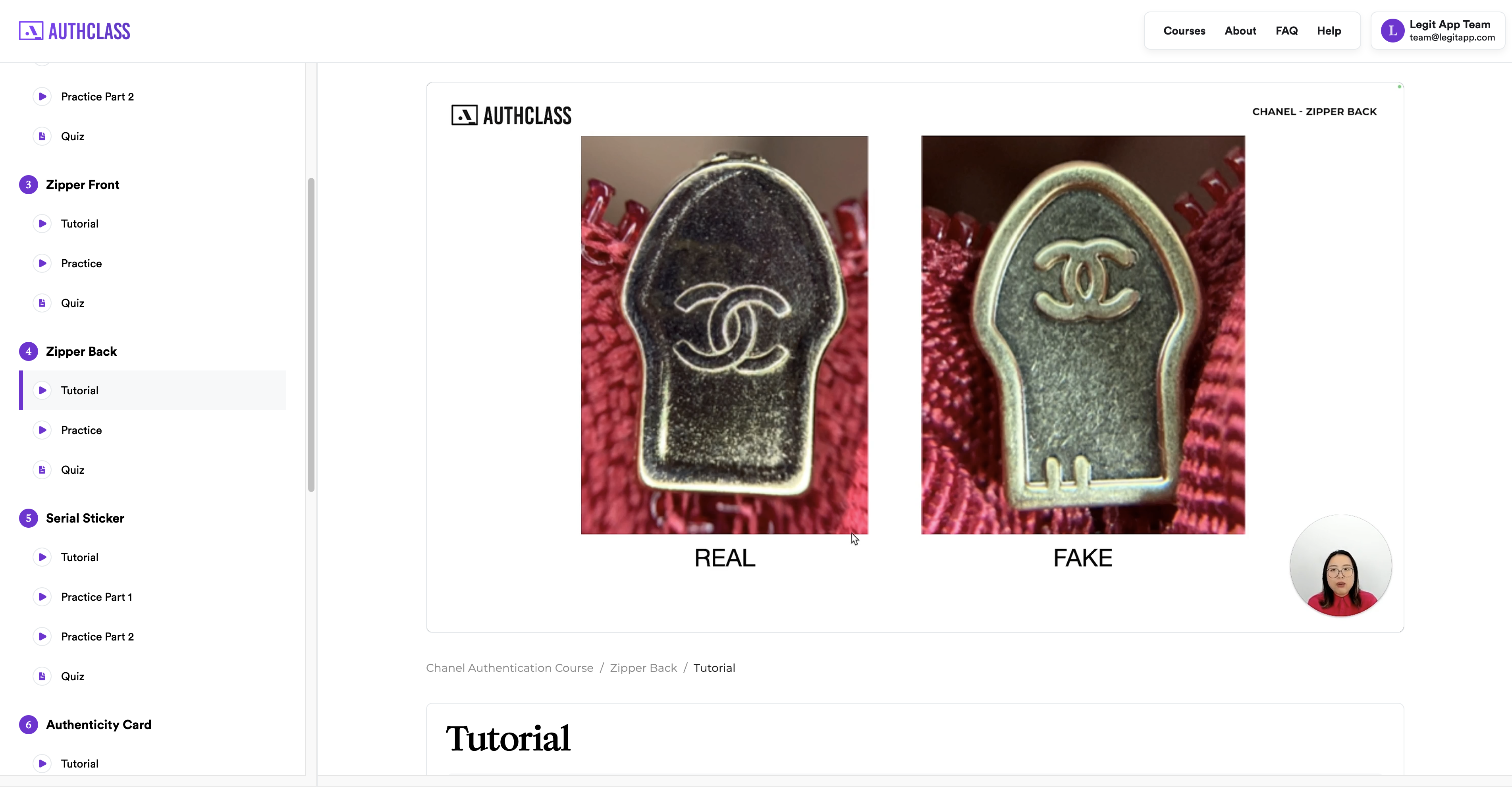Collapse the Zipper Back section heading
This screenshot has width=1512, height=787.
pyautogui.click(x=81, y=351)
